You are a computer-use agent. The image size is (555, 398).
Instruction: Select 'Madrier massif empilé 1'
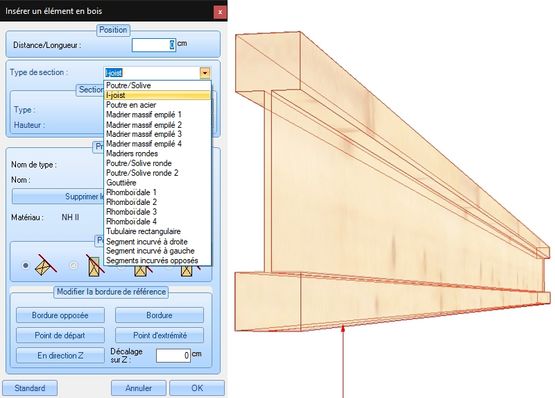pyautogui.click(x=158, y=115)
